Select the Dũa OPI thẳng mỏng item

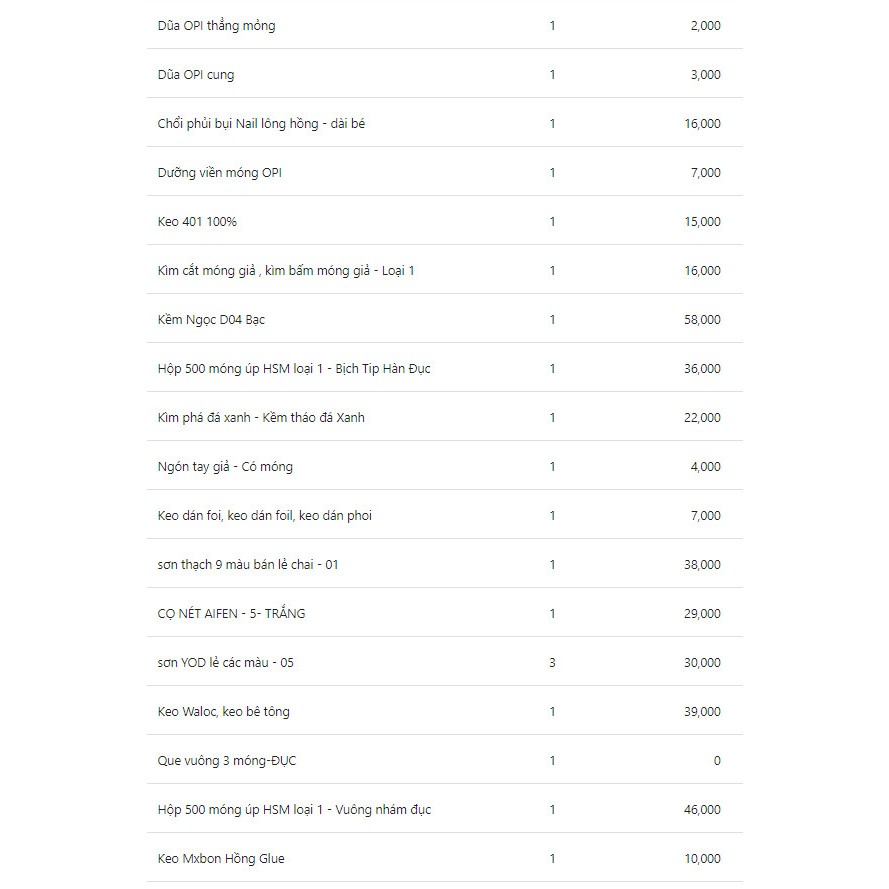click(x=217, y=26)
